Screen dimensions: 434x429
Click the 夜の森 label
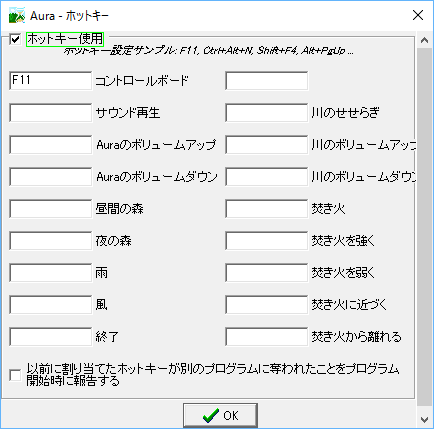tap(113, 241)
